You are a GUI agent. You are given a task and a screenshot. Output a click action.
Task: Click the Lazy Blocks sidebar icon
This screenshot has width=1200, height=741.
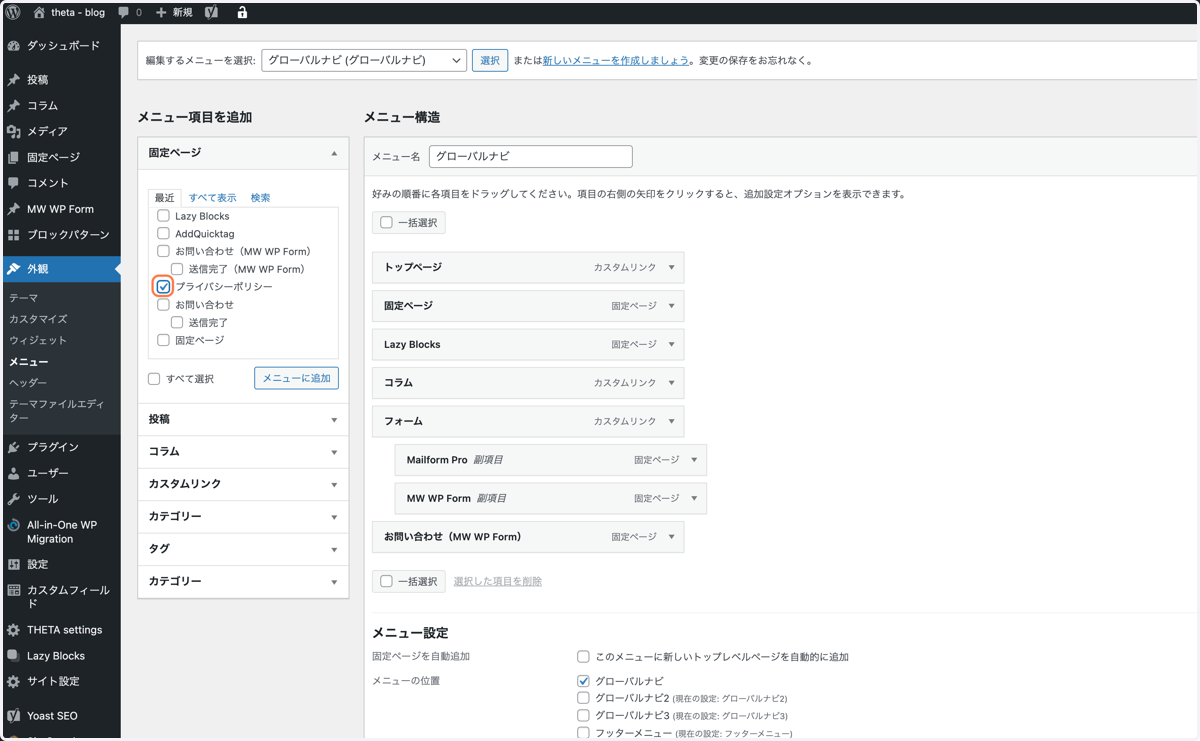tap(13, 656)
